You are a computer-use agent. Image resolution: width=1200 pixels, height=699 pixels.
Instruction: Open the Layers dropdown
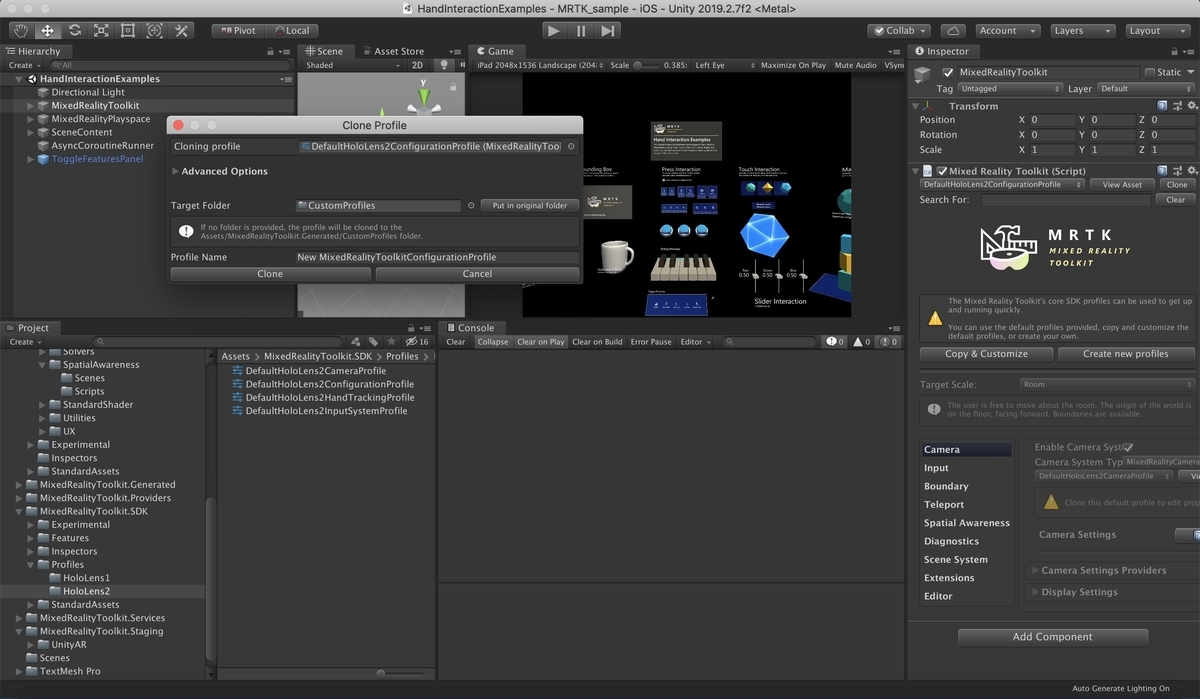tap(1082, 31)
